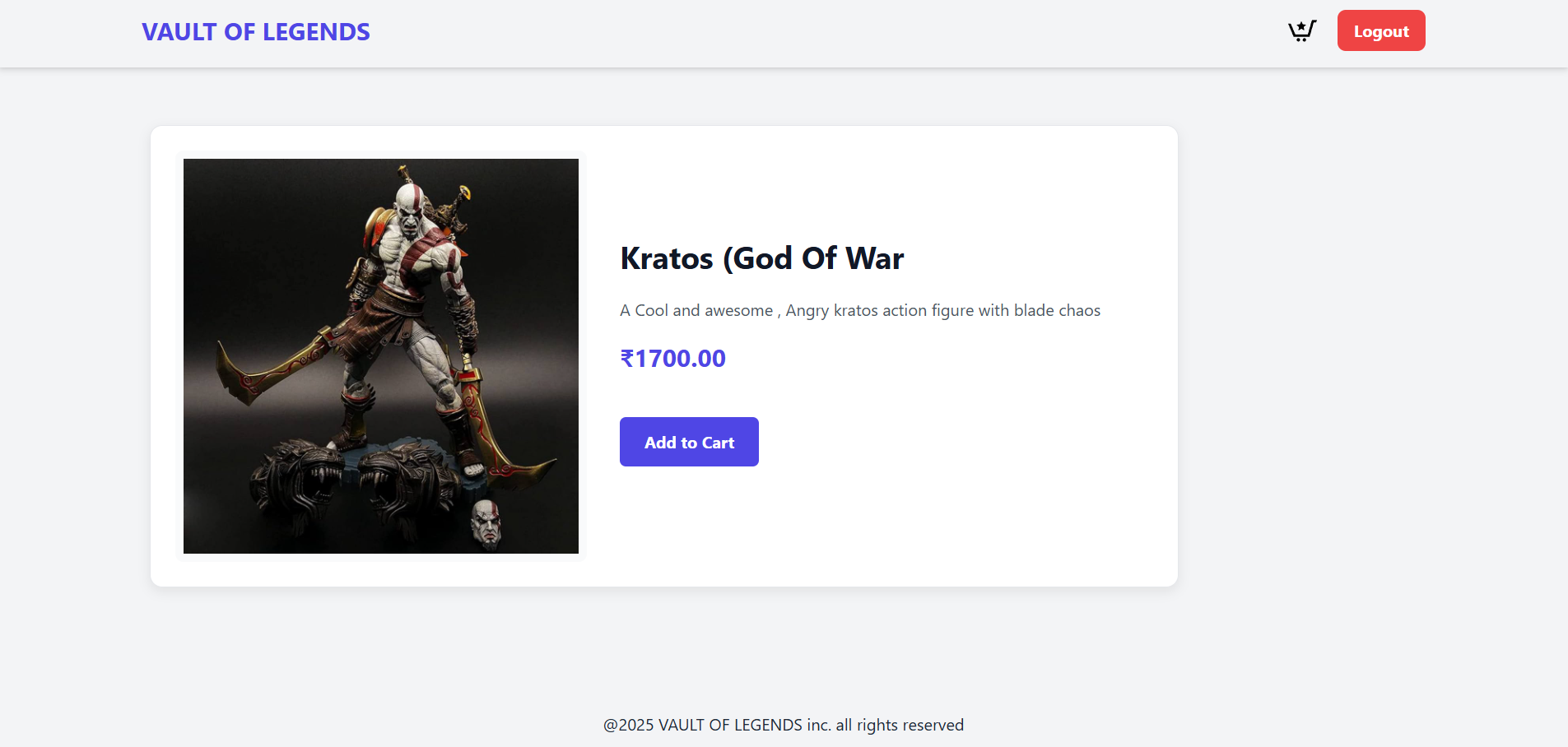Click the Kratos figure's face in photo

click(409, 207)
